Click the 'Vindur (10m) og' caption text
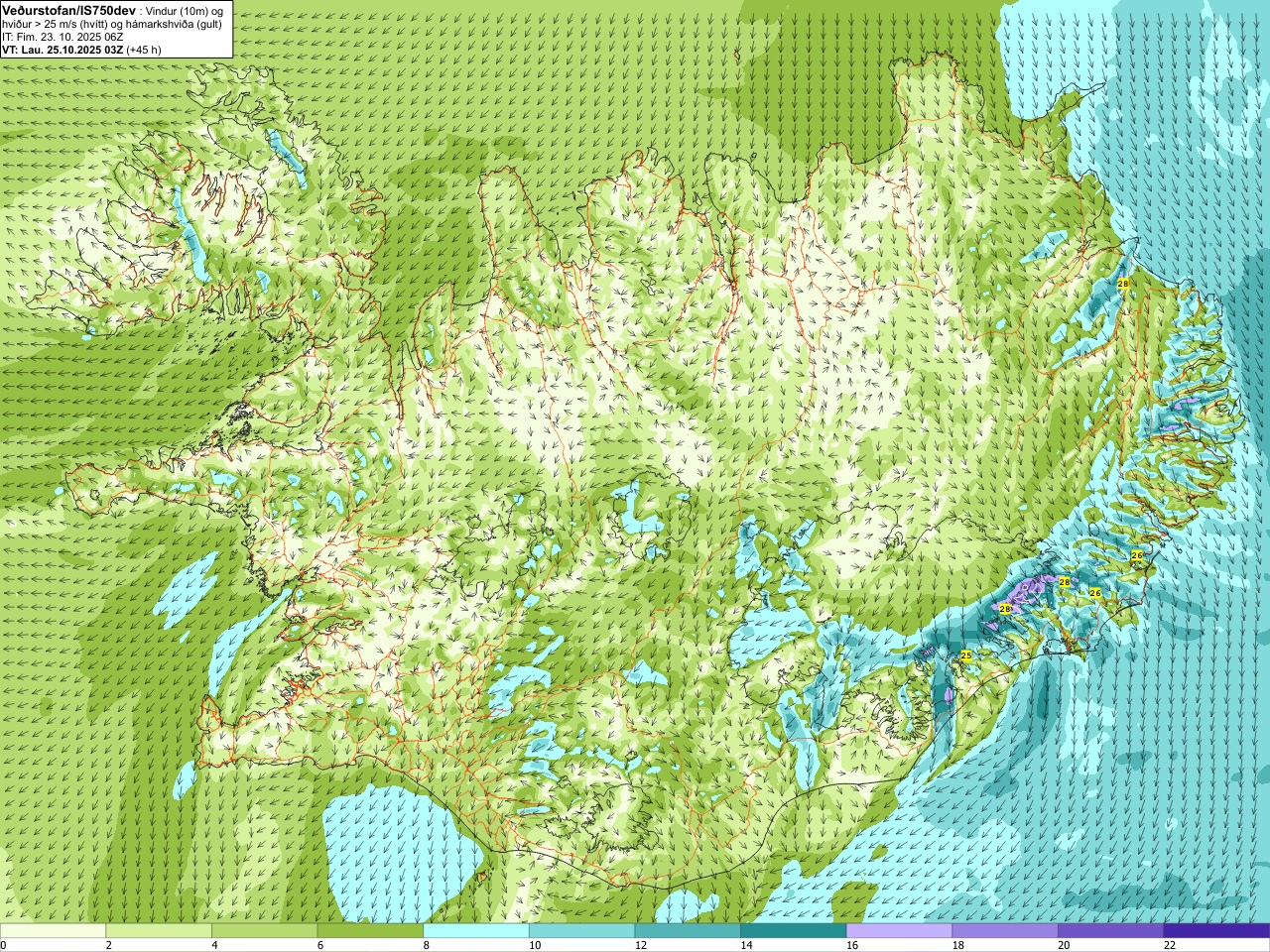The height and width of the screenshot is (952, 1270). [x=185, y=10]
